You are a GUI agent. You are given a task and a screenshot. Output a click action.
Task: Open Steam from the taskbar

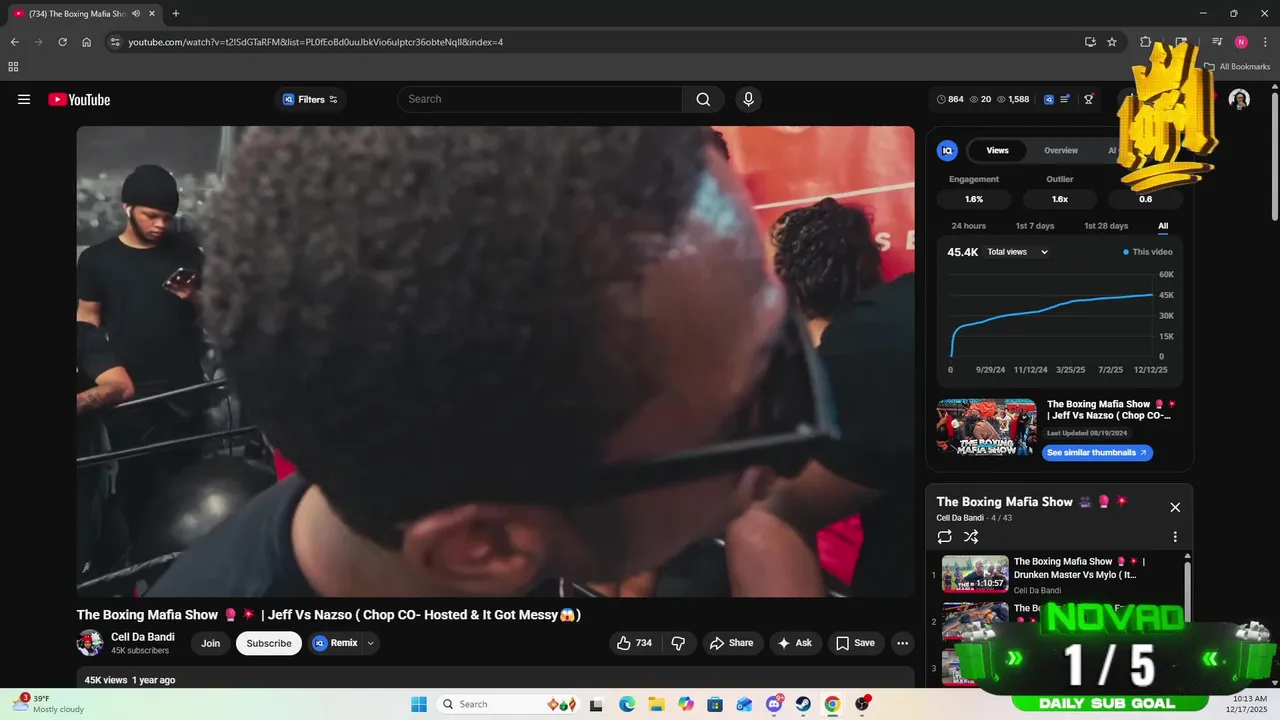(x=803, y=704)
